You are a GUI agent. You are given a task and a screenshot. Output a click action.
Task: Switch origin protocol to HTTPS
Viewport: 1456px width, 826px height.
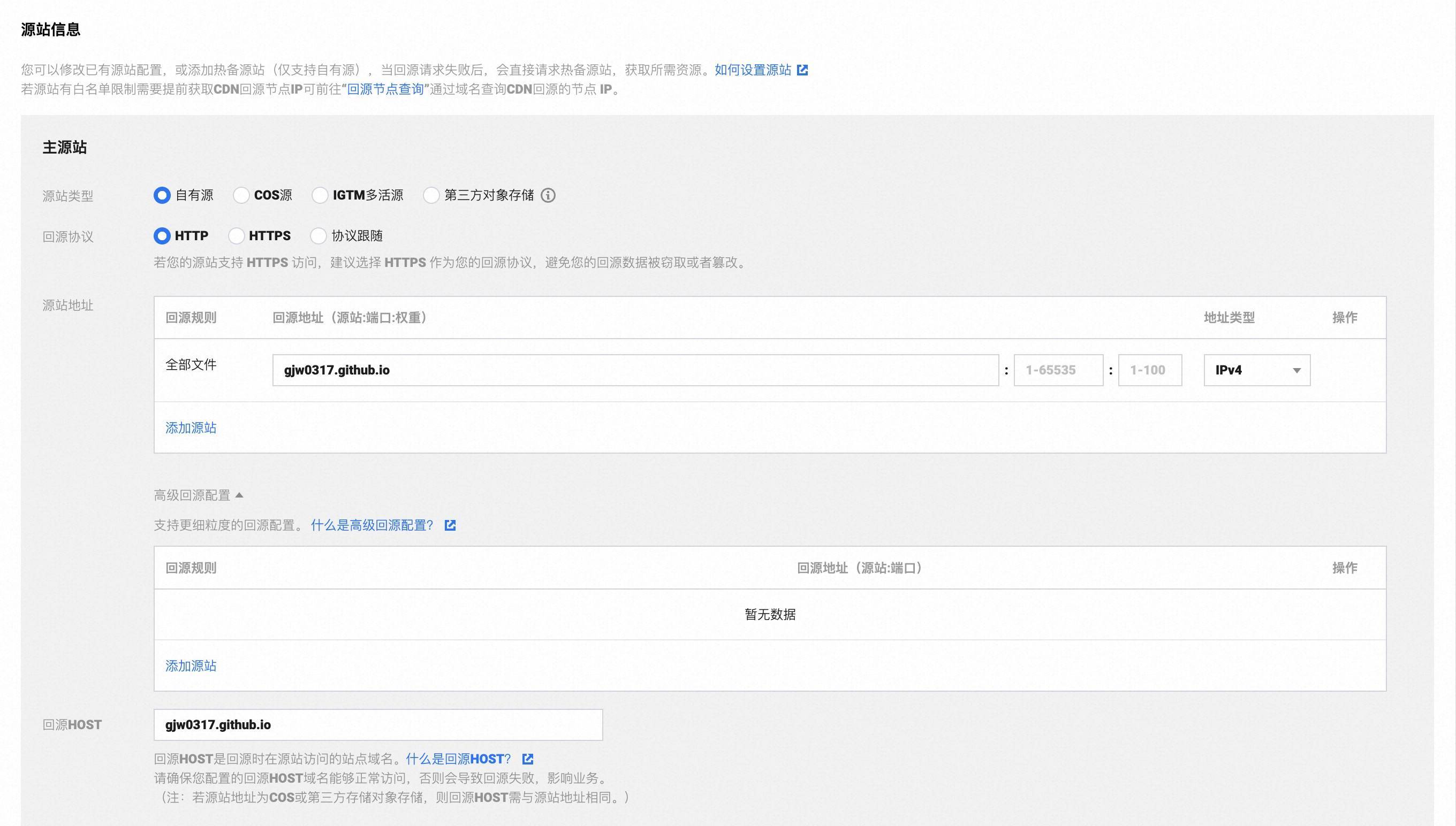click(237, 236)
